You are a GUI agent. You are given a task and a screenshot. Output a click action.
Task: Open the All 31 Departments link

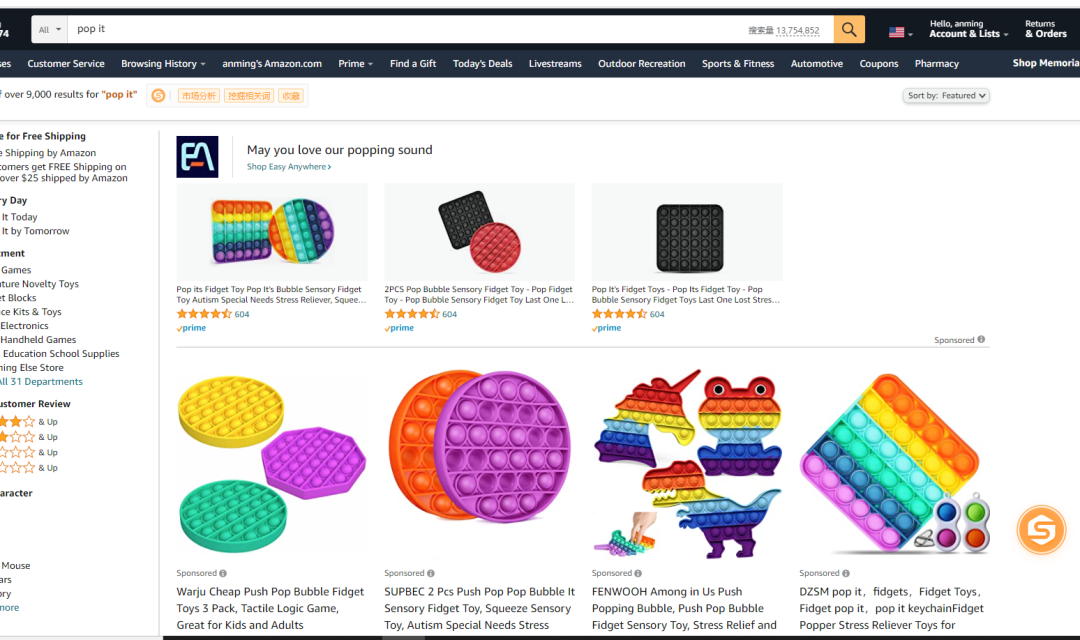coord(41,382)
